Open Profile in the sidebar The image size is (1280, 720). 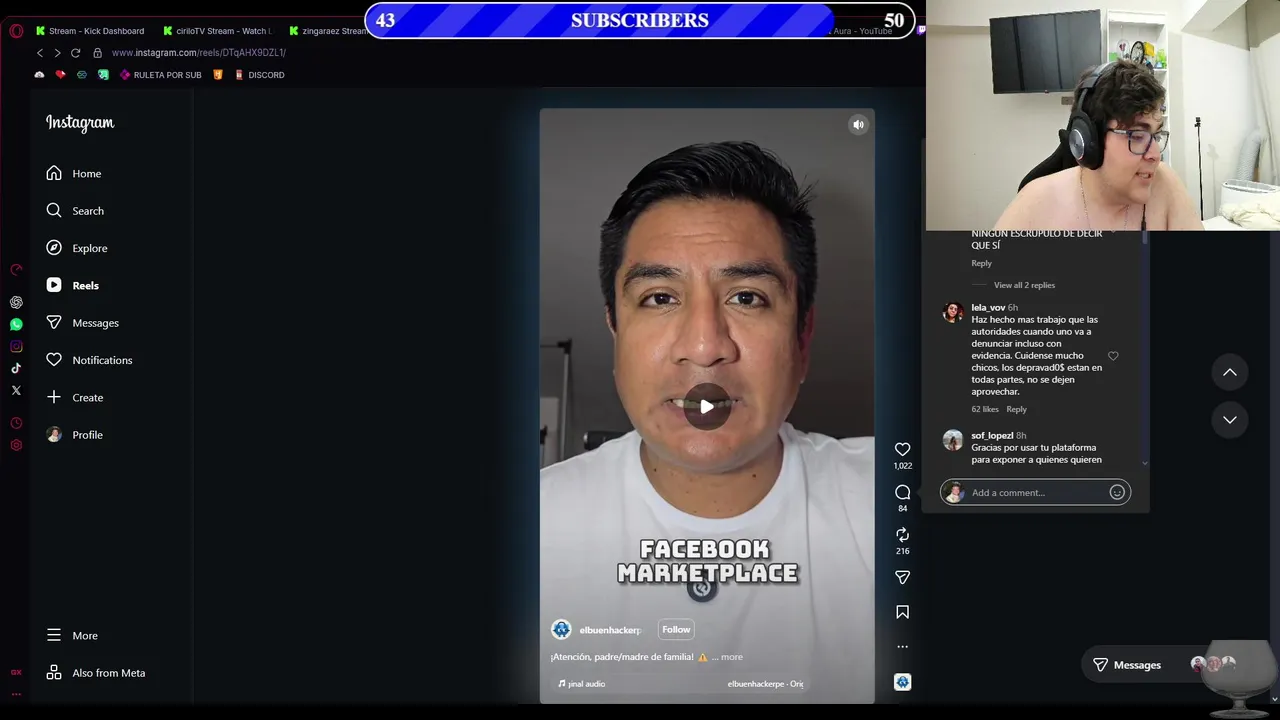click(x=74, y=435)
